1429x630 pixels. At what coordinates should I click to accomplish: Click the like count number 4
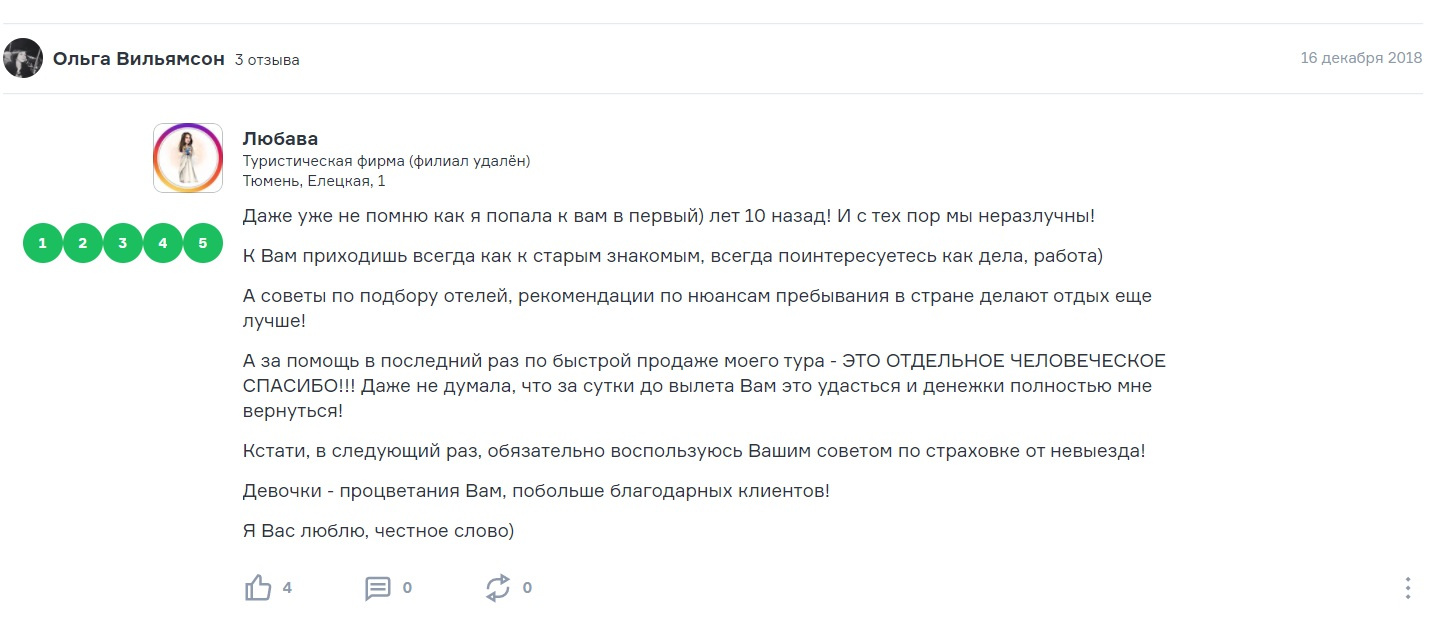click(x=287, y=588)
